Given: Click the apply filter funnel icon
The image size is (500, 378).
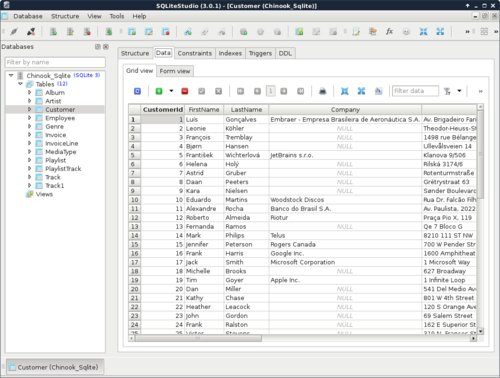Looking at the screenshot, I should pos(447,91).
